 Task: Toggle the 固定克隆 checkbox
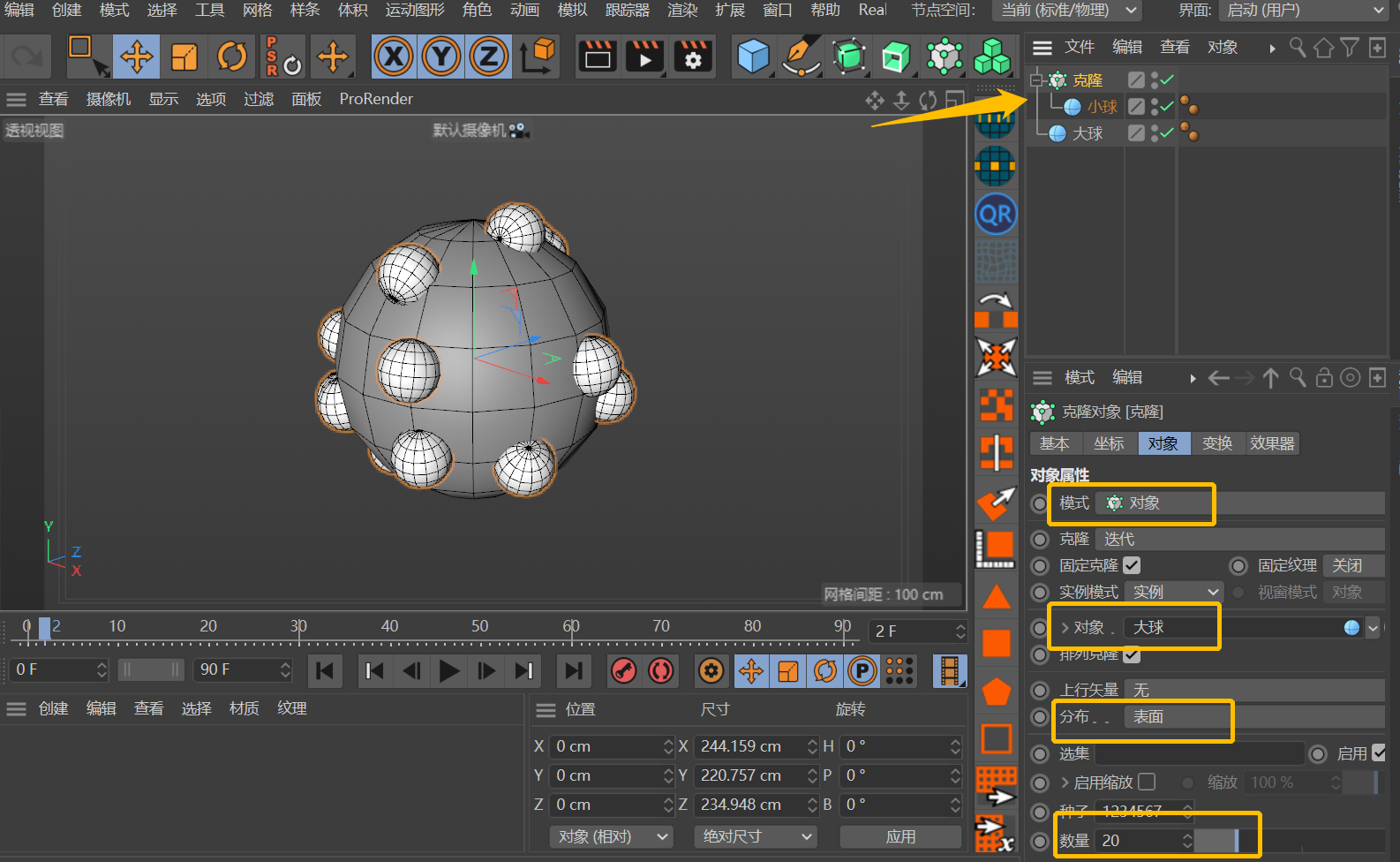1132,565
